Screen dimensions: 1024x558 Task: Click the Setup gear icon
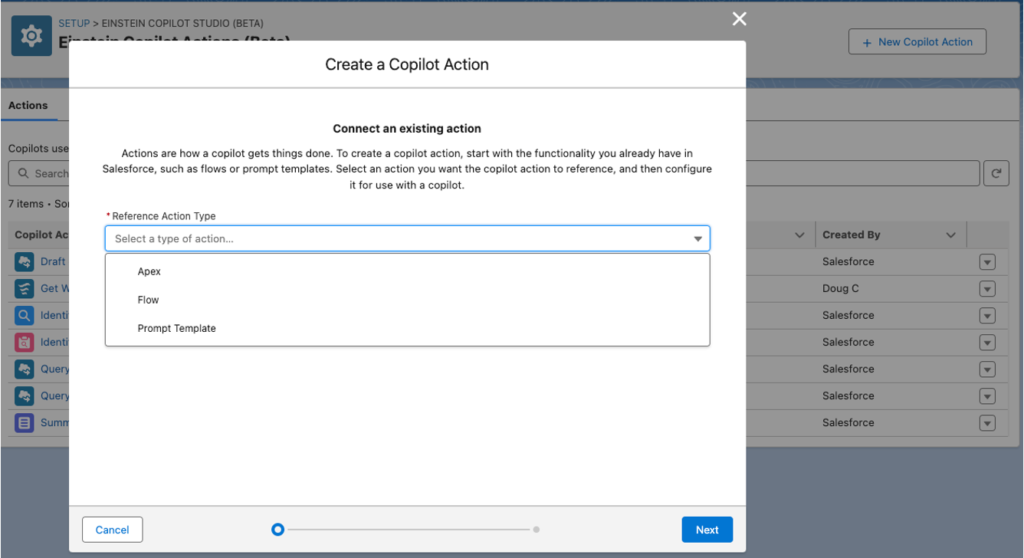tap(31, 36)
